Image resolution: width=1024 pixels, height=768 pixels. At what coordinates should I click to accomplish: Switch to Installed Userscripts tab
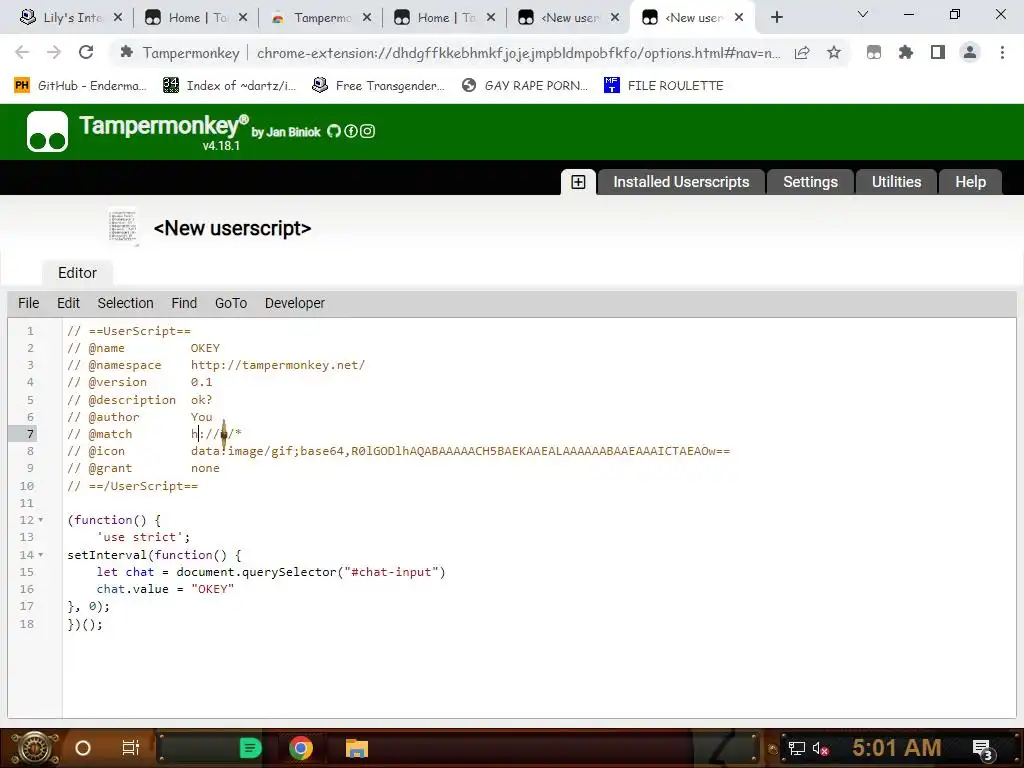point(680,182)
